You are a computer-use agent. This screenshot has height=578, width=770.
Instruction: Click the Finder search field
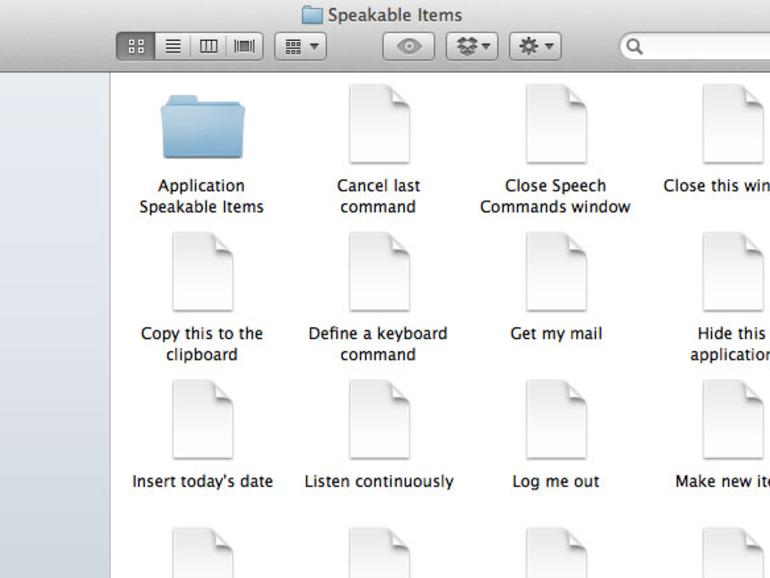(695, 47)
